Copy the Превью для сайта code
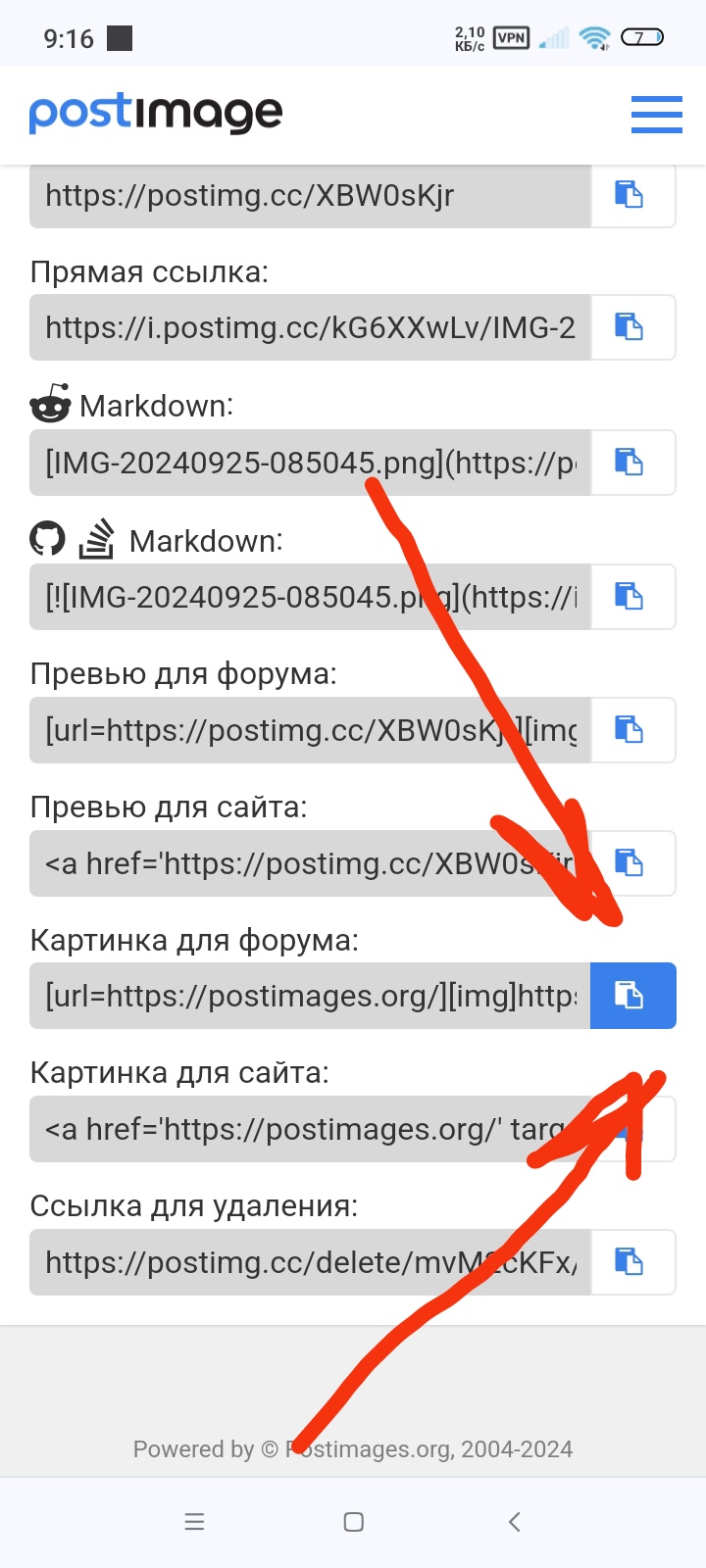The width and height of the screenshot is (706, 1568). point(633,863)
